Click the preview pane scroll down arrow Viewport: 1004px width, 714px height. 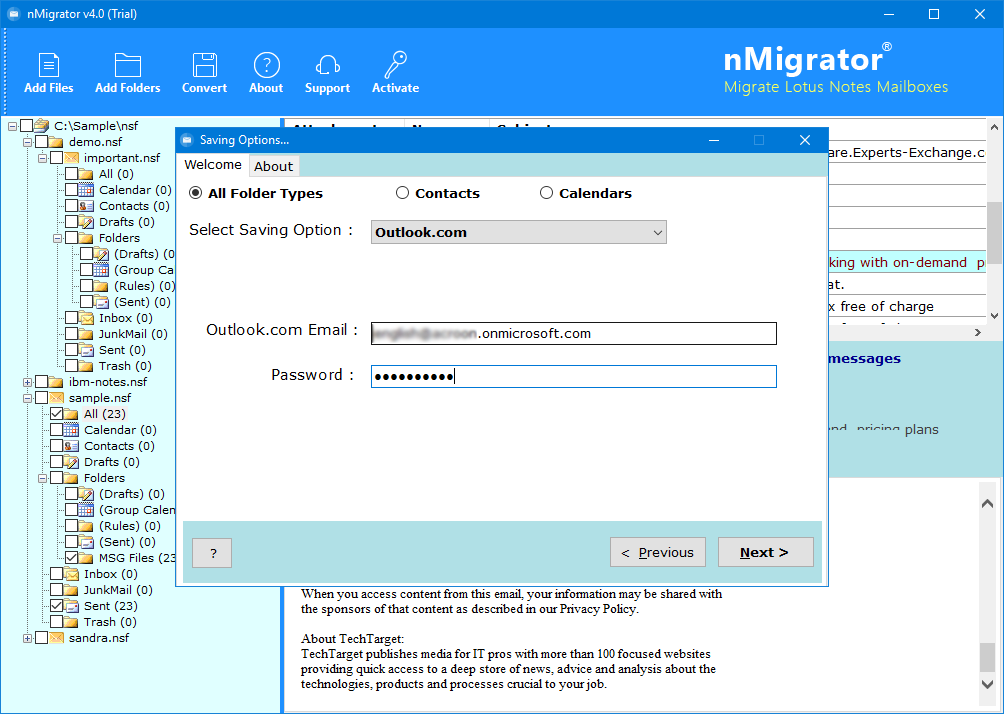pos(987,684)
